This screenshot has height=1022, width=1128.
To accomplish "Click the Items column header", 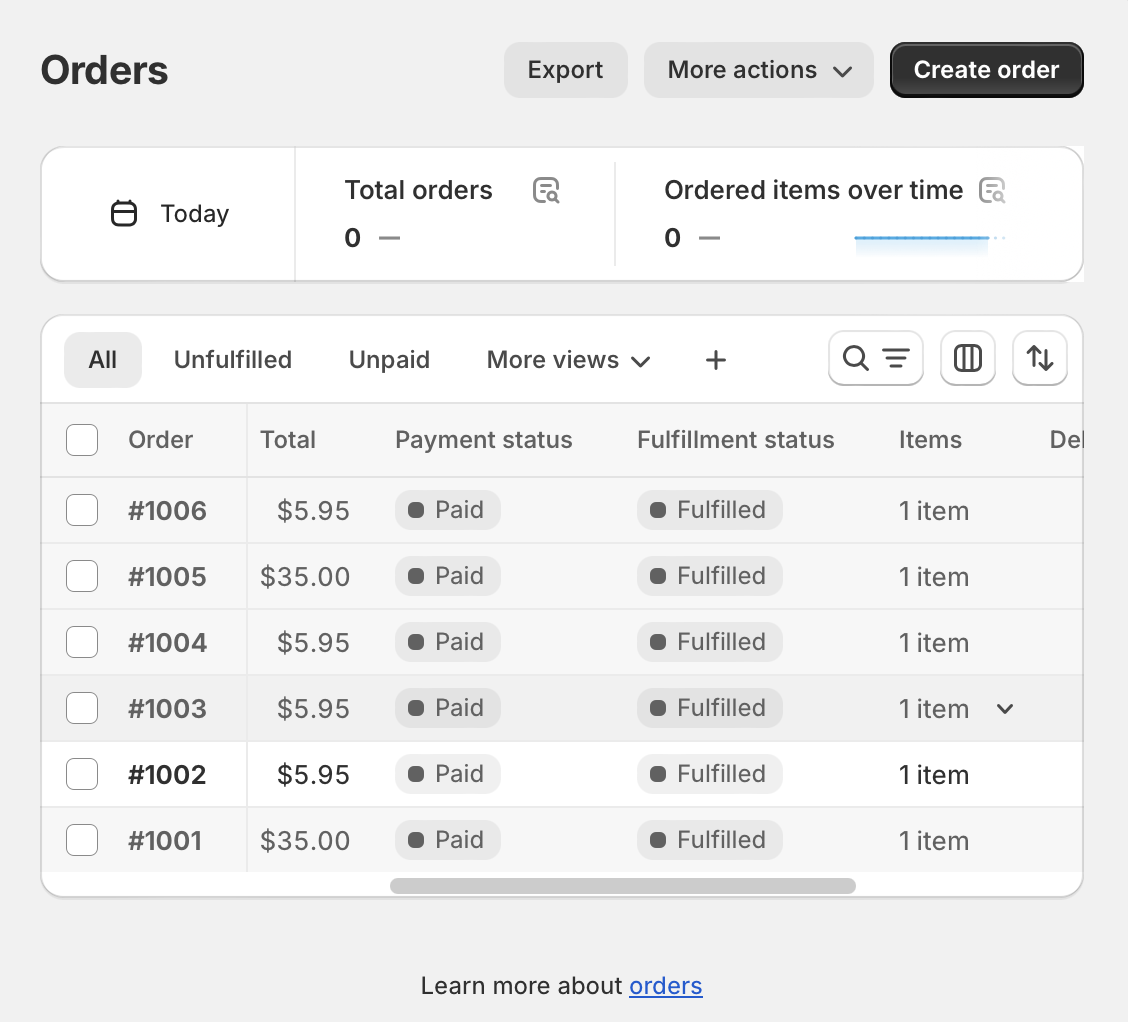I will point(930,440).
